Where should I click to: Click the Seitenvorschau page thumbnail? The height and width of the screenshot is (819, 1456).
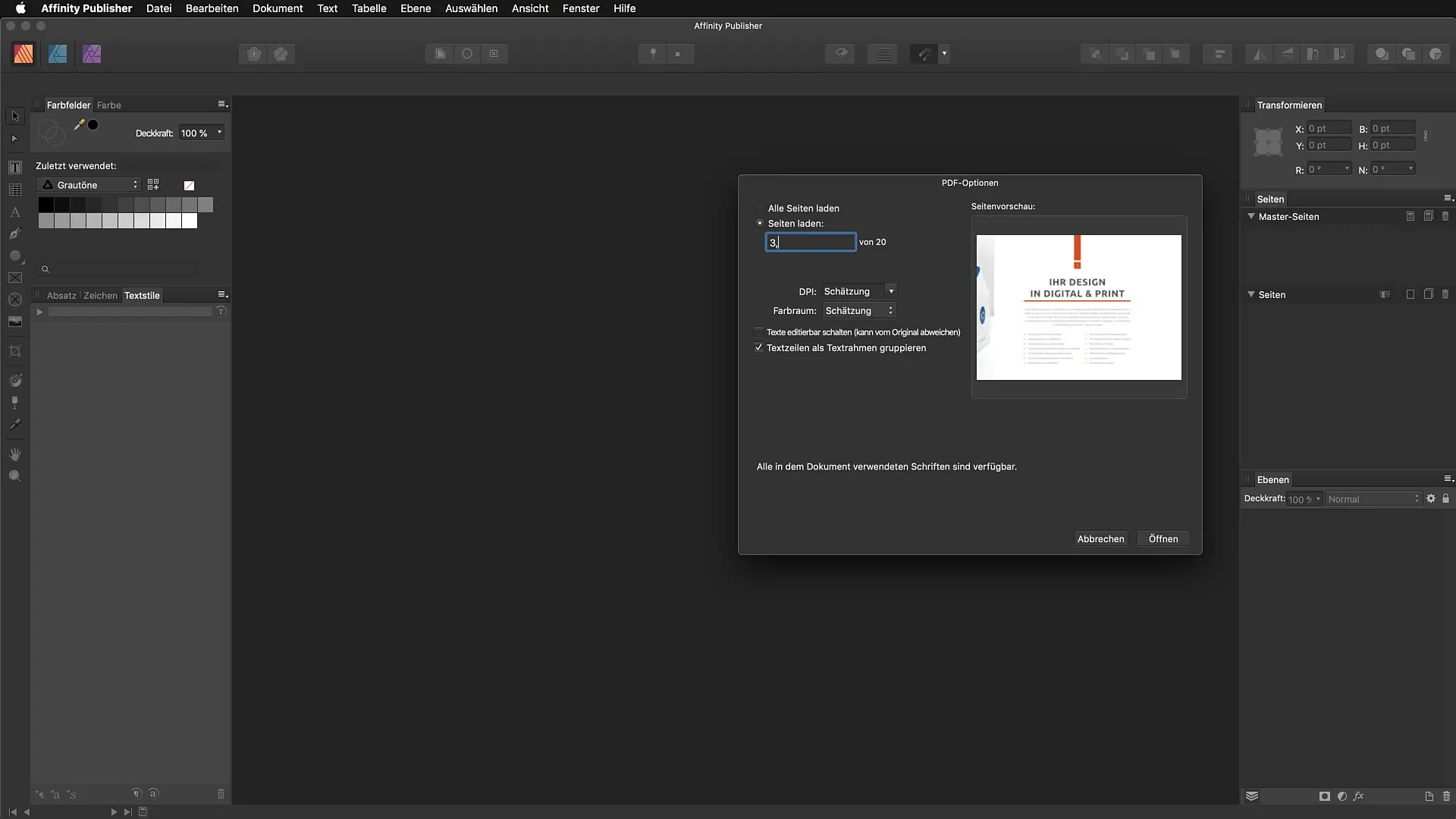(1078, 307)
